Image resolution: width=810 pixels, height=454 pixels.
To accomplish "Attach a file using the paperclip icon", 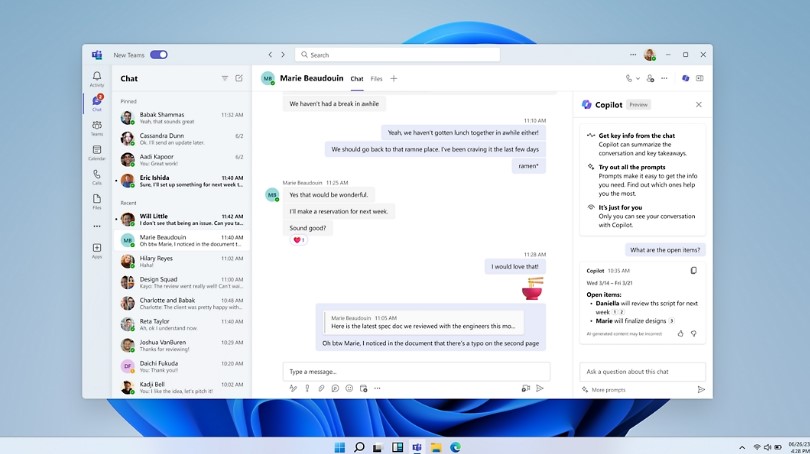I will (321, 388).
